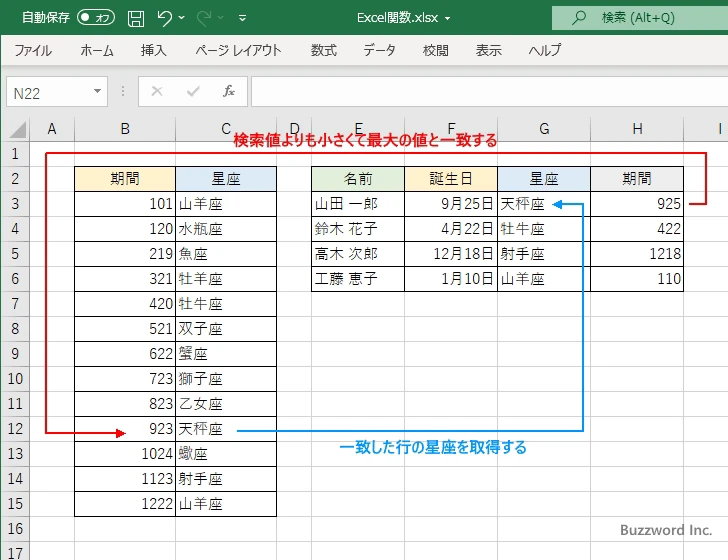Select cell containing 天秤座 in row 12
This screenshot has height=560, width=728.
225,429
